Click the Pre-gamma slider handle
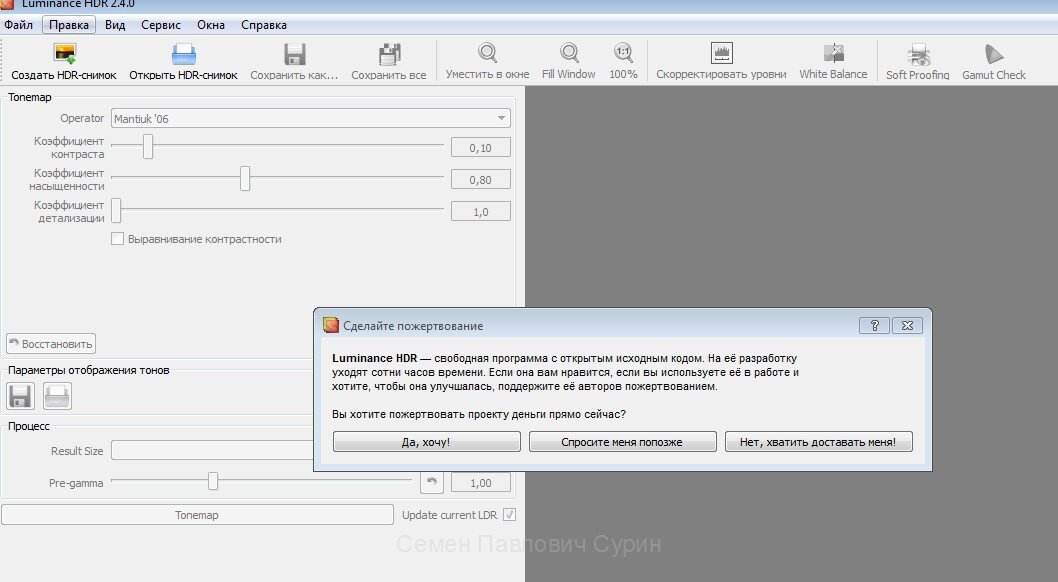The image size is (1058, 582). point(213,481)
